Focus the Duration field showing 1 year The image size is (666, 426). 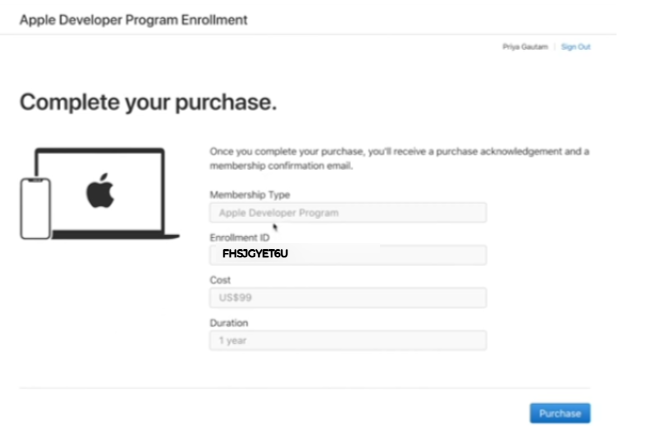tap(348, 340)
